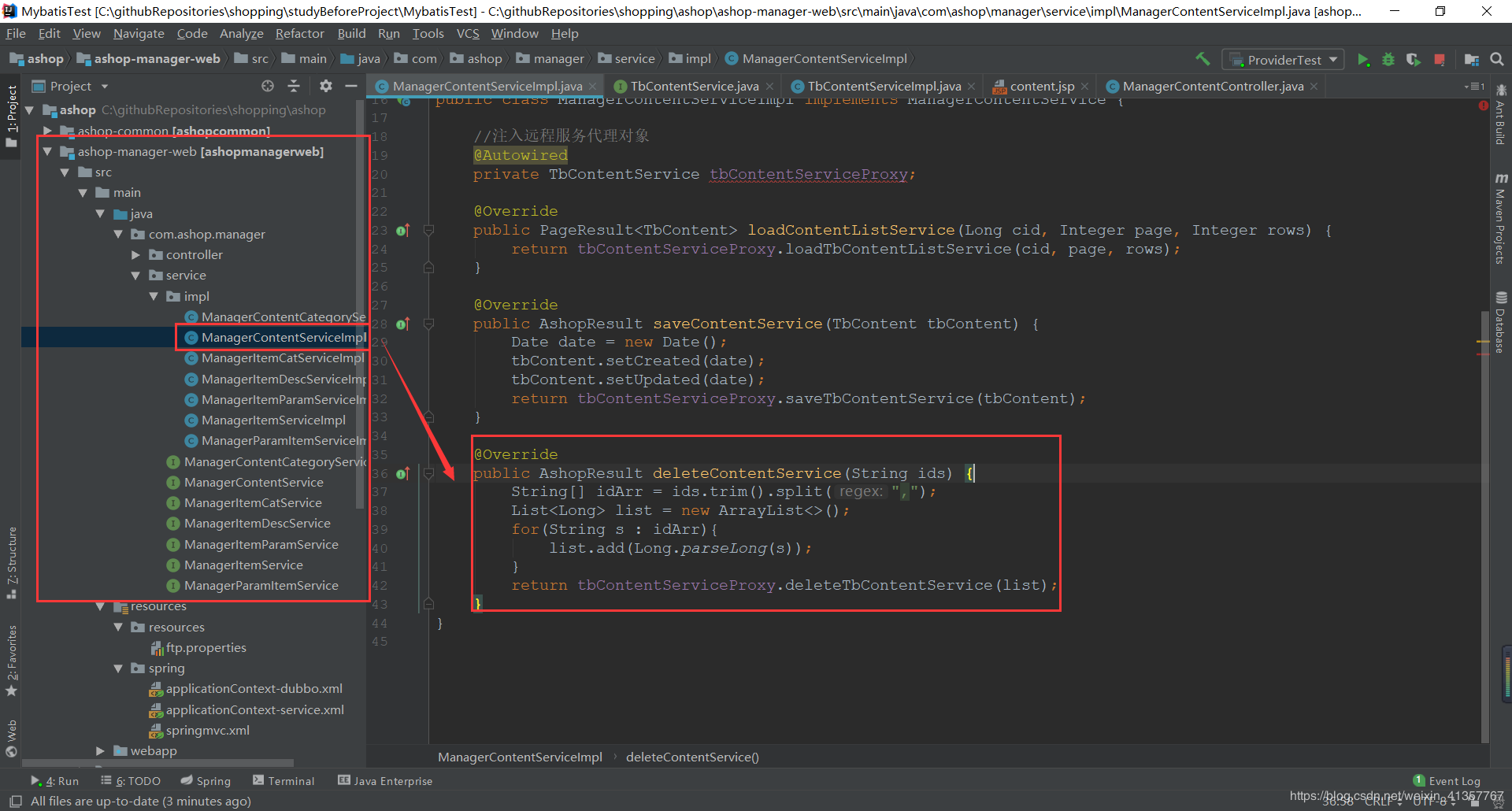This screenshot has height=811, width=1512.
Task: Open the Structure tool window
Action: 12,562
